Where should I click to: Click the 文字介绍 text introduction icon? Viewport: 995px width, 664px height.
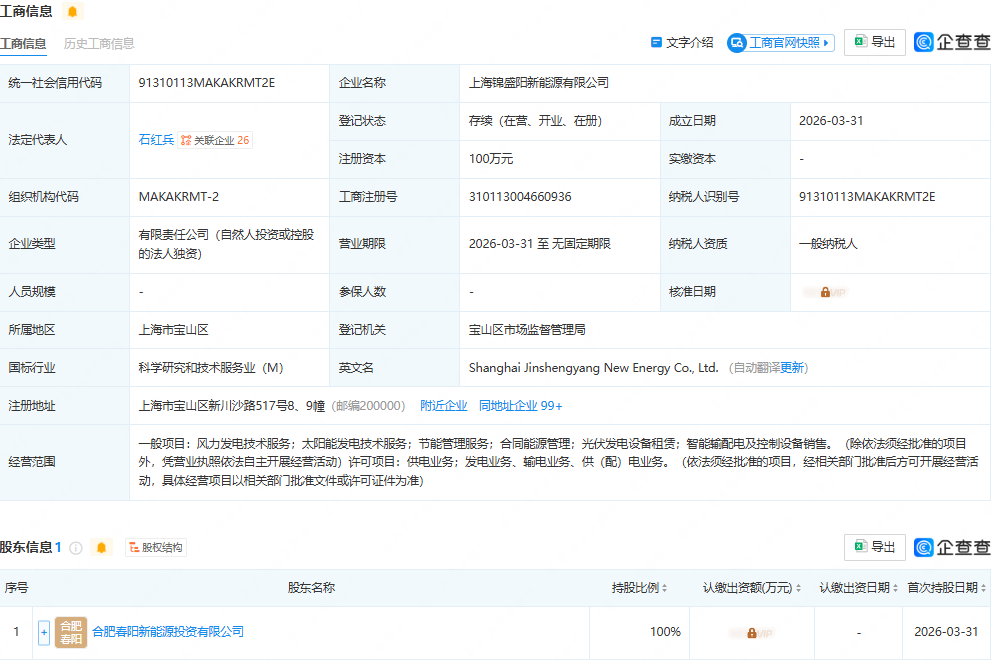click(x=657, y=42)
